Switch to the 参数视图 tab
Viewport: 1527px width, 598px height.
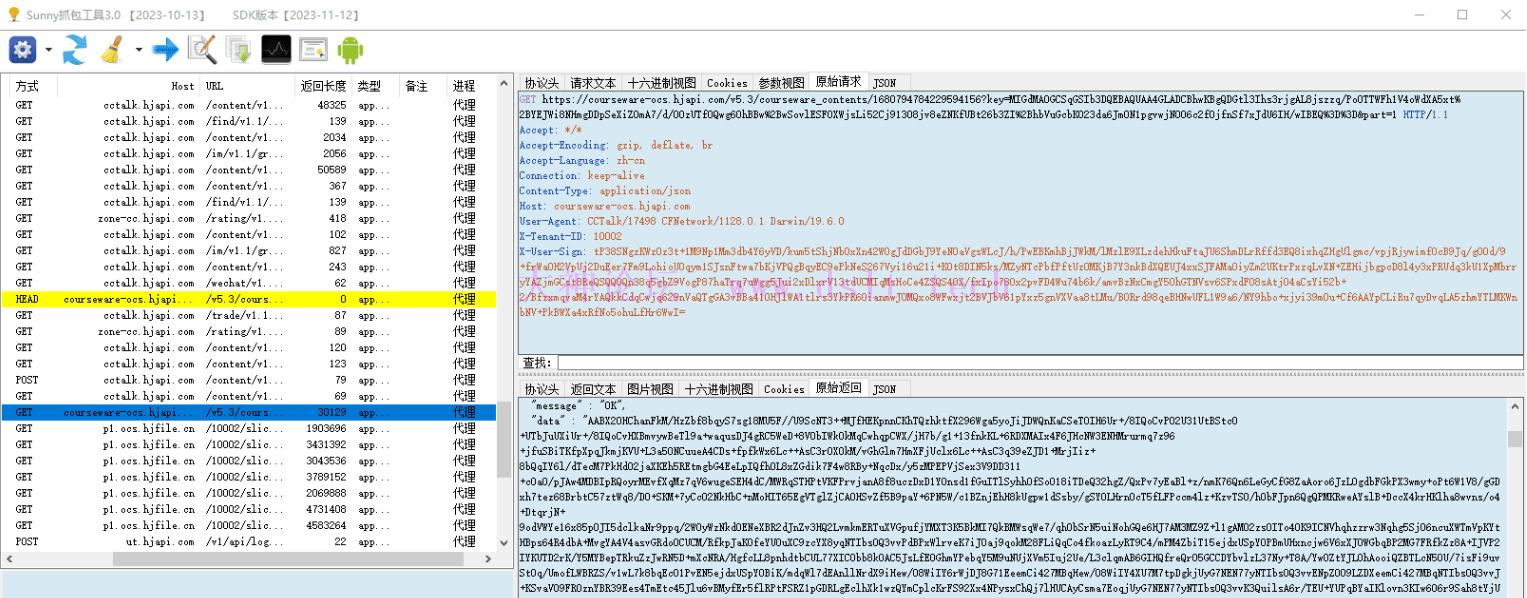click(x=781, y=83)
